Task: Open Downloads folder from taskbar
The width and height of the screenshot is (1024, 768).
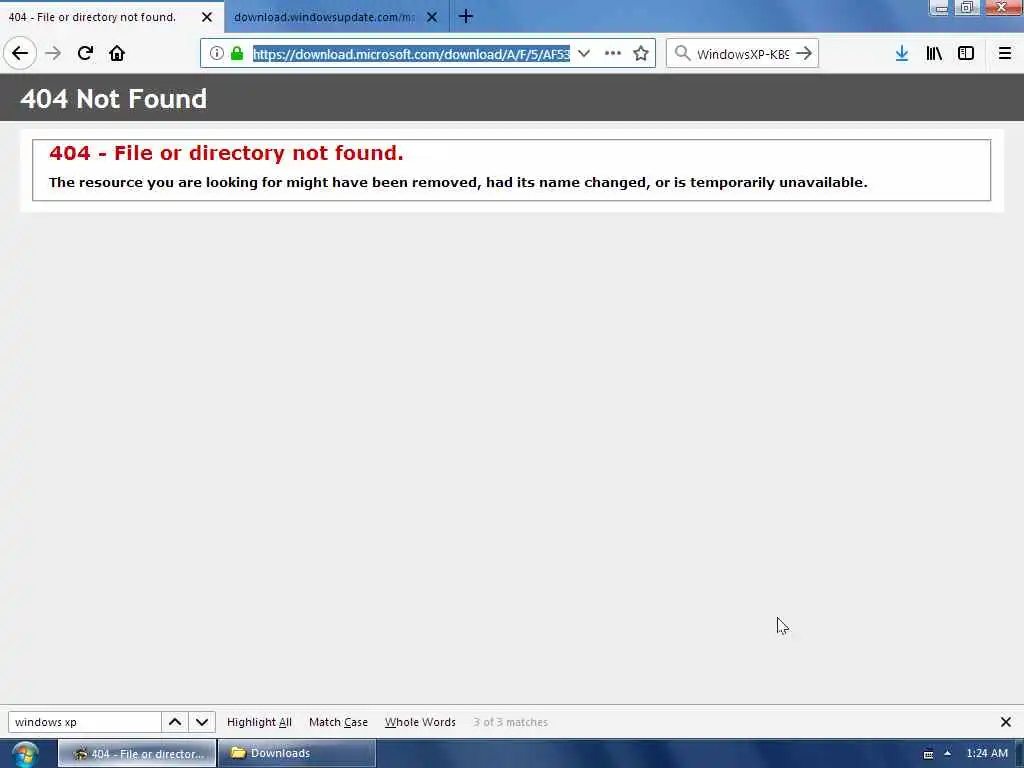Action: tap(297, 754)
